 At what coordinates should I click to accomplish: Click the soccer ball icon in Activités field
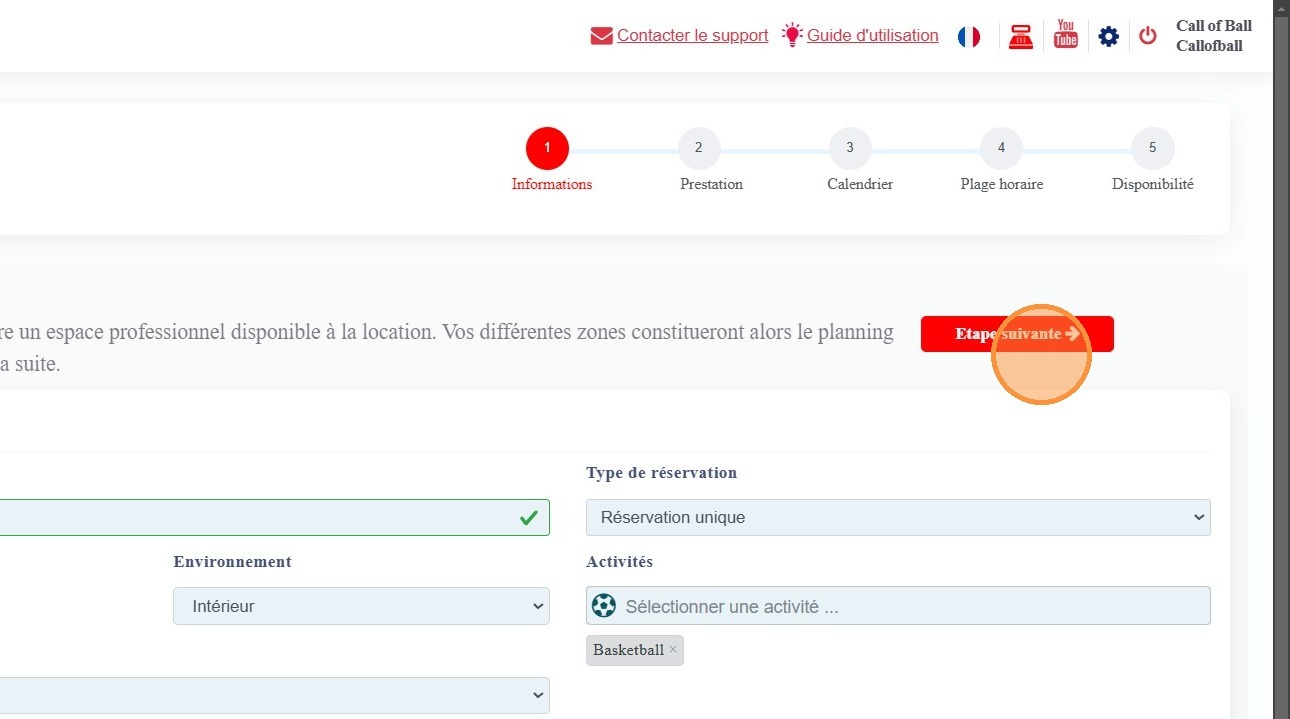click(604, 606)
